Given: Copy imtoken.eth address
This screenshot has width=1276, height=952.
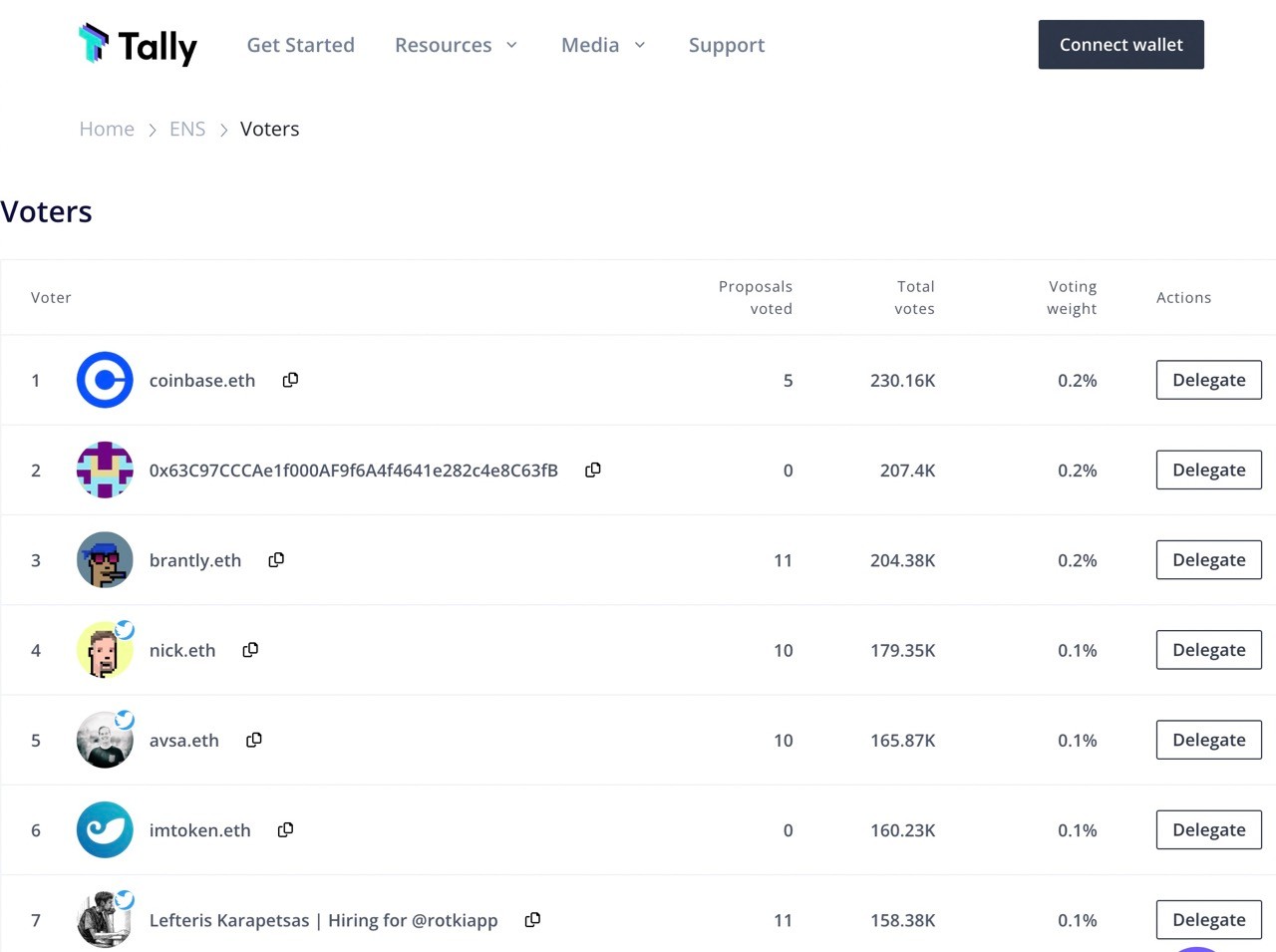Looking at the screenshot, I should [x=285, y=829].
